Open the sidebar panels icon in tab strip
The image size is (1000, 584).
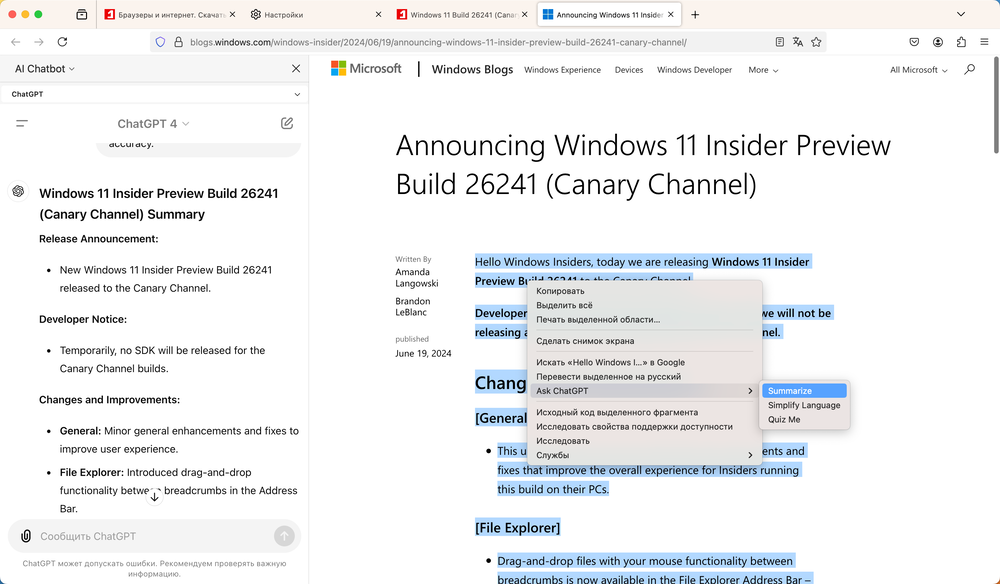[x=82, y=15]
